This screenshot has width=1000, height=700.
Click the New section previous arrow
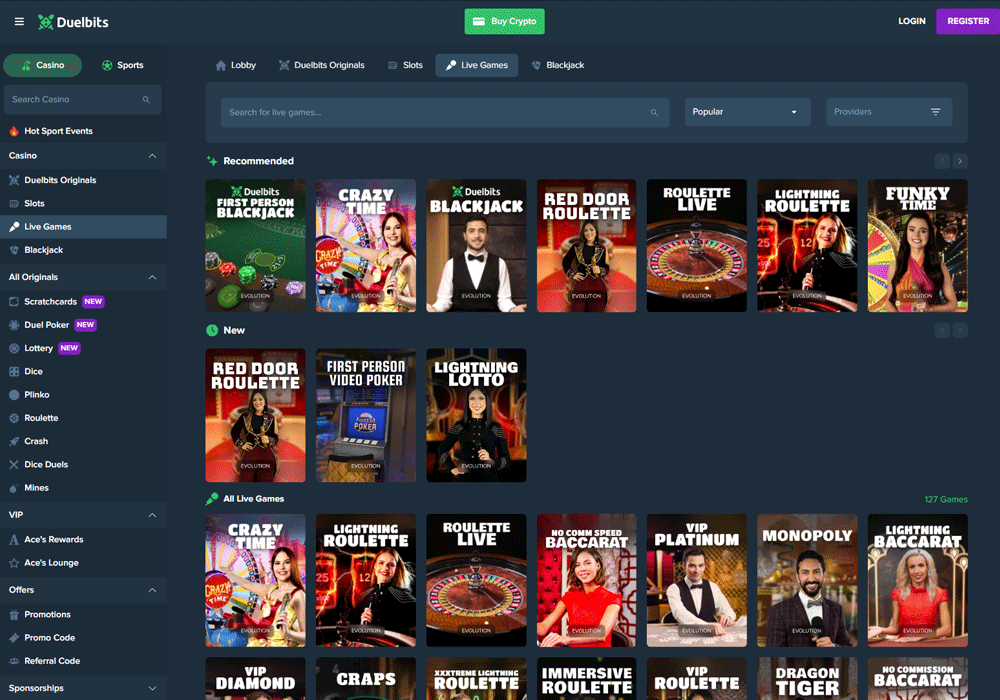point(942,330)
